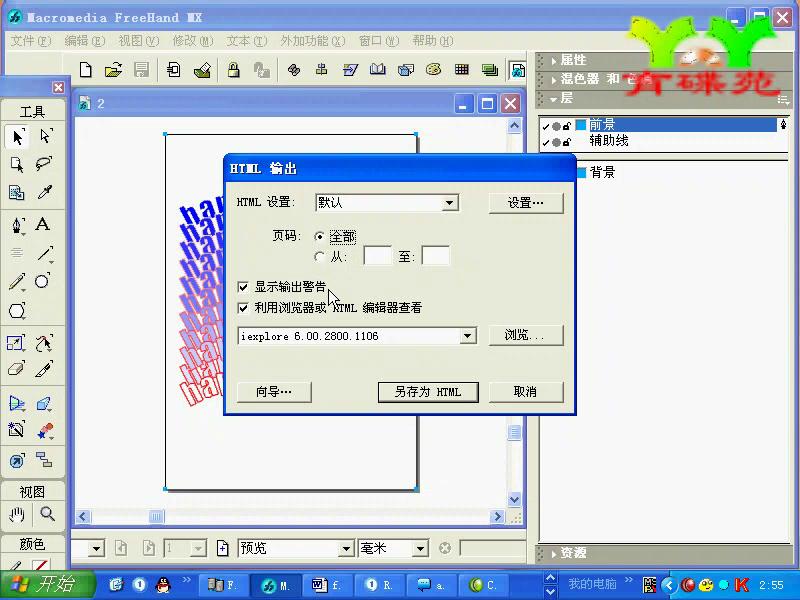Open the HTML 设置 dropdown

(449, 203)
